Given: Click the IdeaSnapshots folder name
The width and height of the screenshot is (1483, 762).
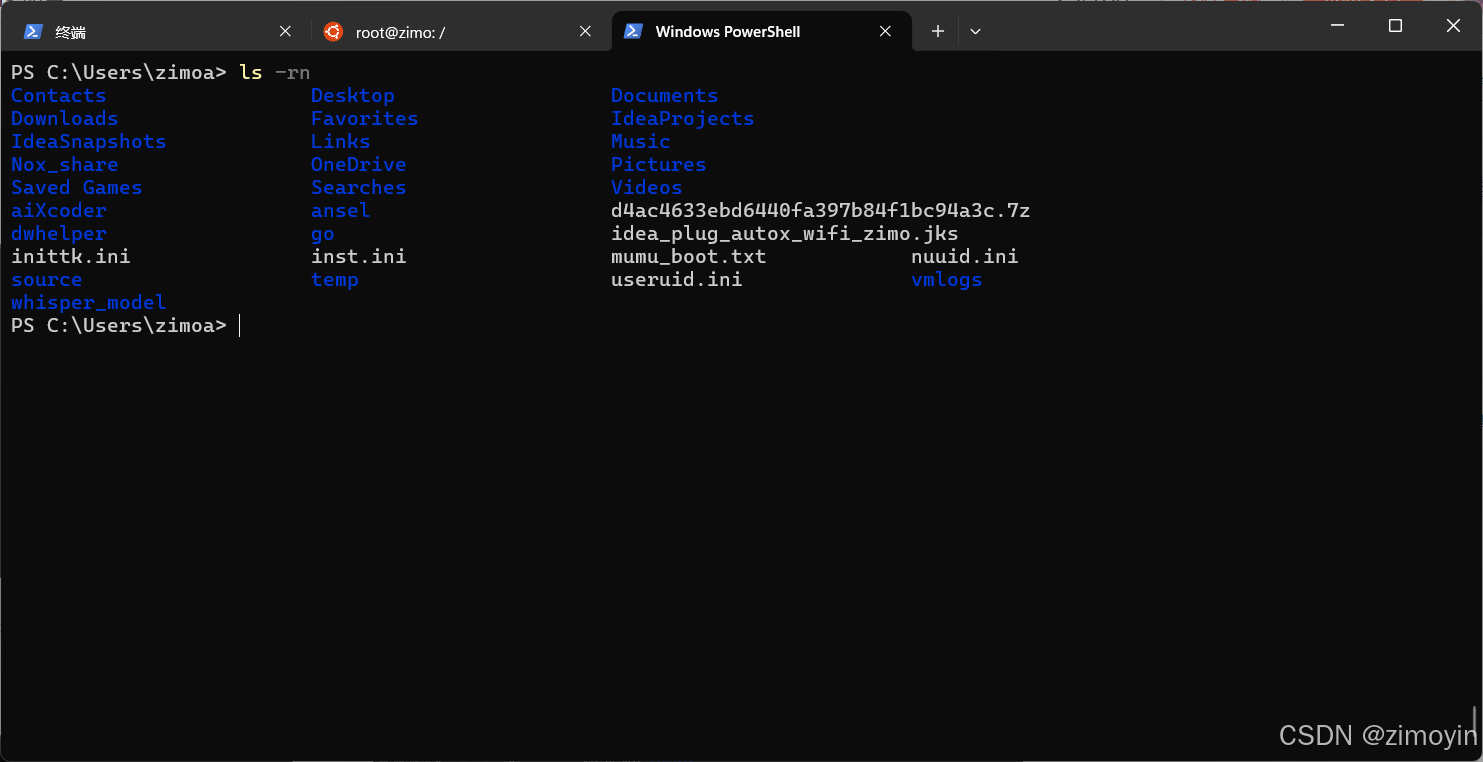Looking at the screenshot, I should pyautogui.click(x=88, y=142).
